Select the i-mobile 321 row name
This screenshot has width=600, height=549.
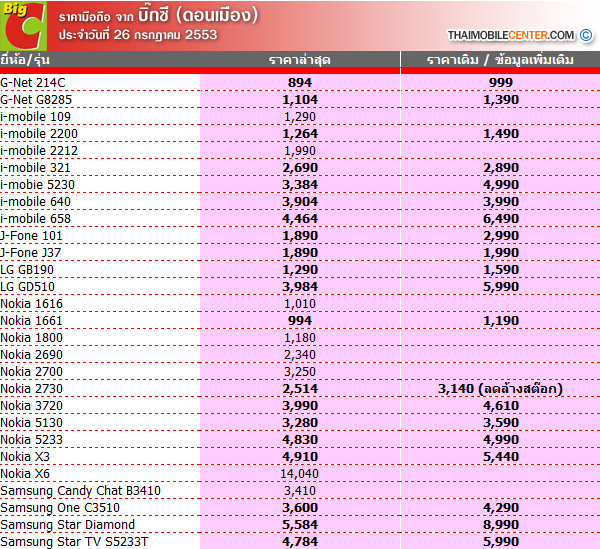[x=35, y=168]
